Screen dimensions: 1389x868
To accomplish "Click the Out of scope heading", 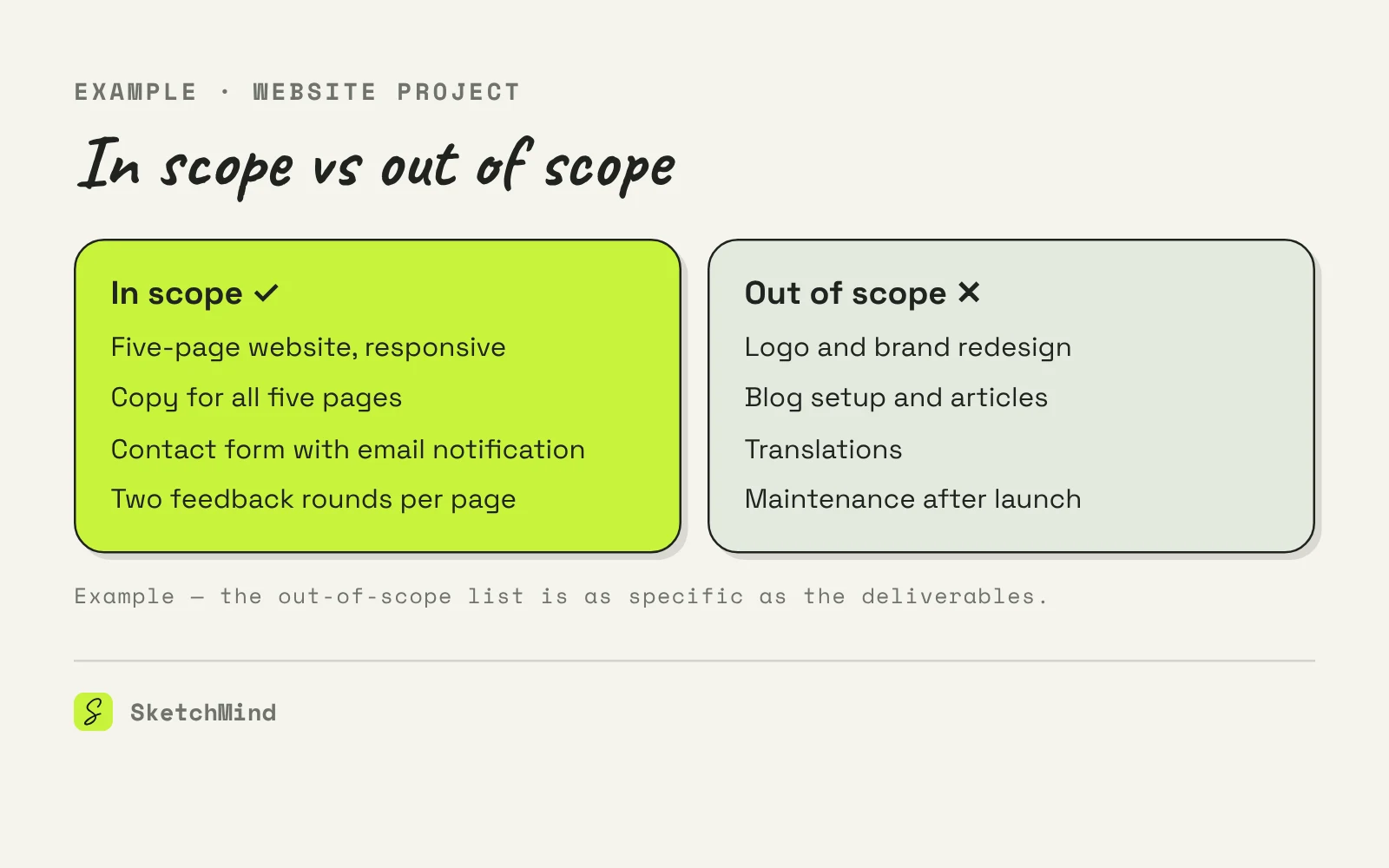I will [x=846, y=293].
